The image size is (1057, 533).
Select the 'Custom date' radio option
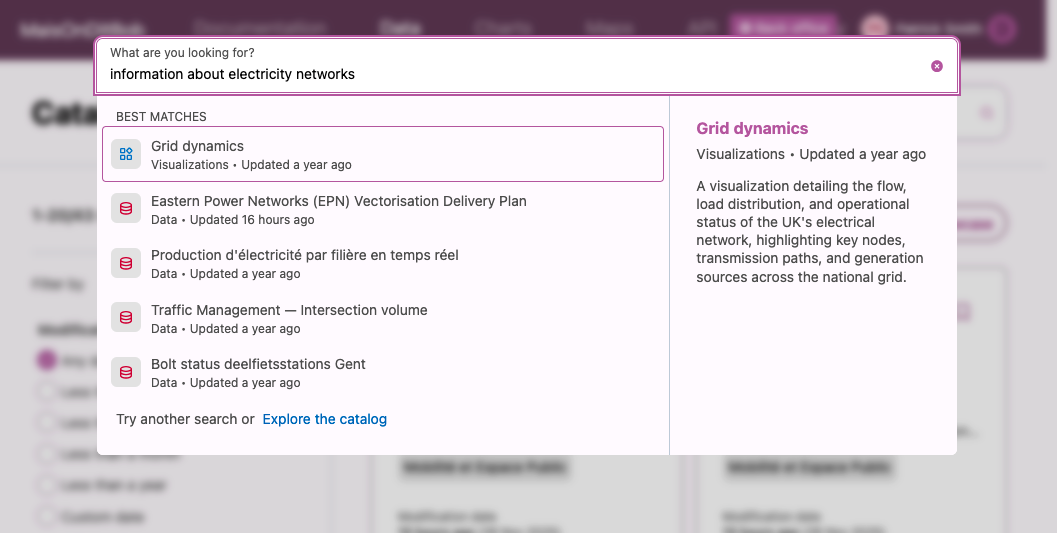pos(46,517)
